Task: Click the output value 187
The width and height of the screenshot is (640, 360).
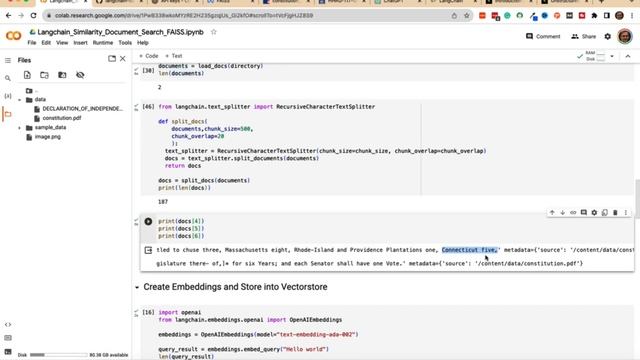Action: pyautogui.click(x=163, y=202)
